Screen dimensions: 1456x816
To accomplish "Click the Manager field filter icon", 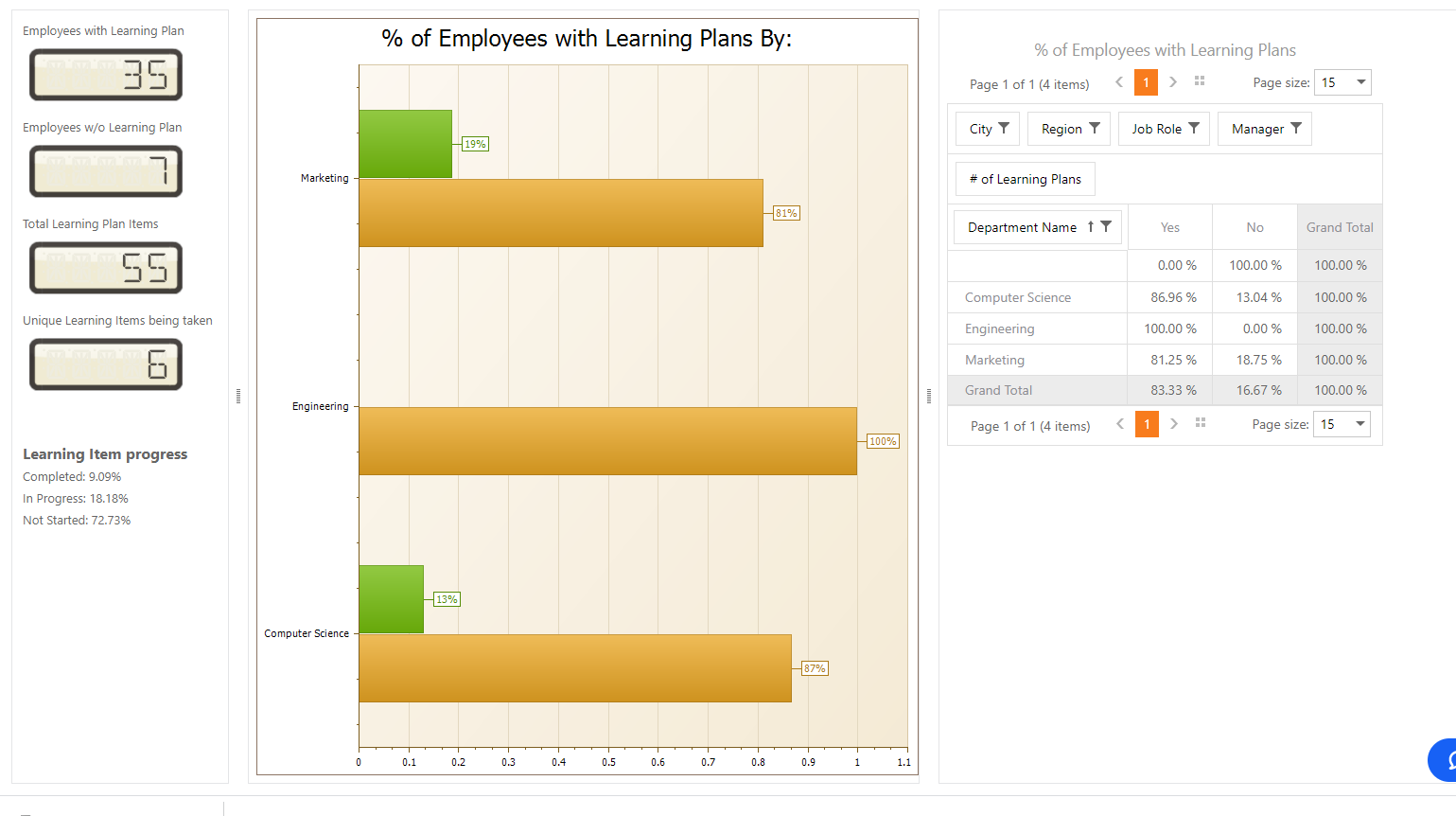I will point(1296,128).
